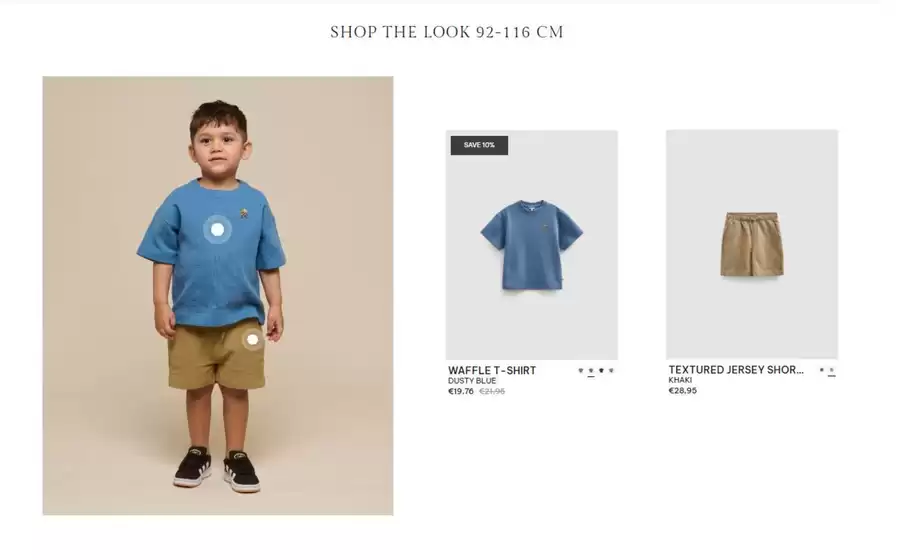This screenshot has width=910, height=560.
Task: Select the second (underlined) Waffle T-Shirt color swatch
Action: click(x=591, y=370)
